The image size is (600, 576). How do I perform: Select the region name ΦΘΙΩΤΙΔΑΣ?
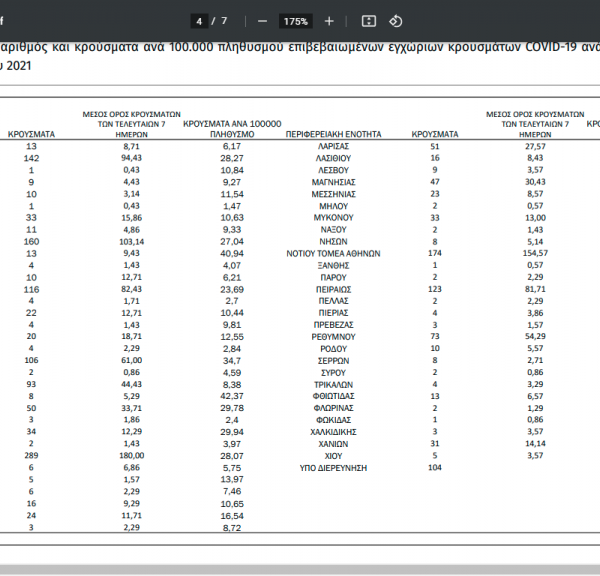pos(333,396)
